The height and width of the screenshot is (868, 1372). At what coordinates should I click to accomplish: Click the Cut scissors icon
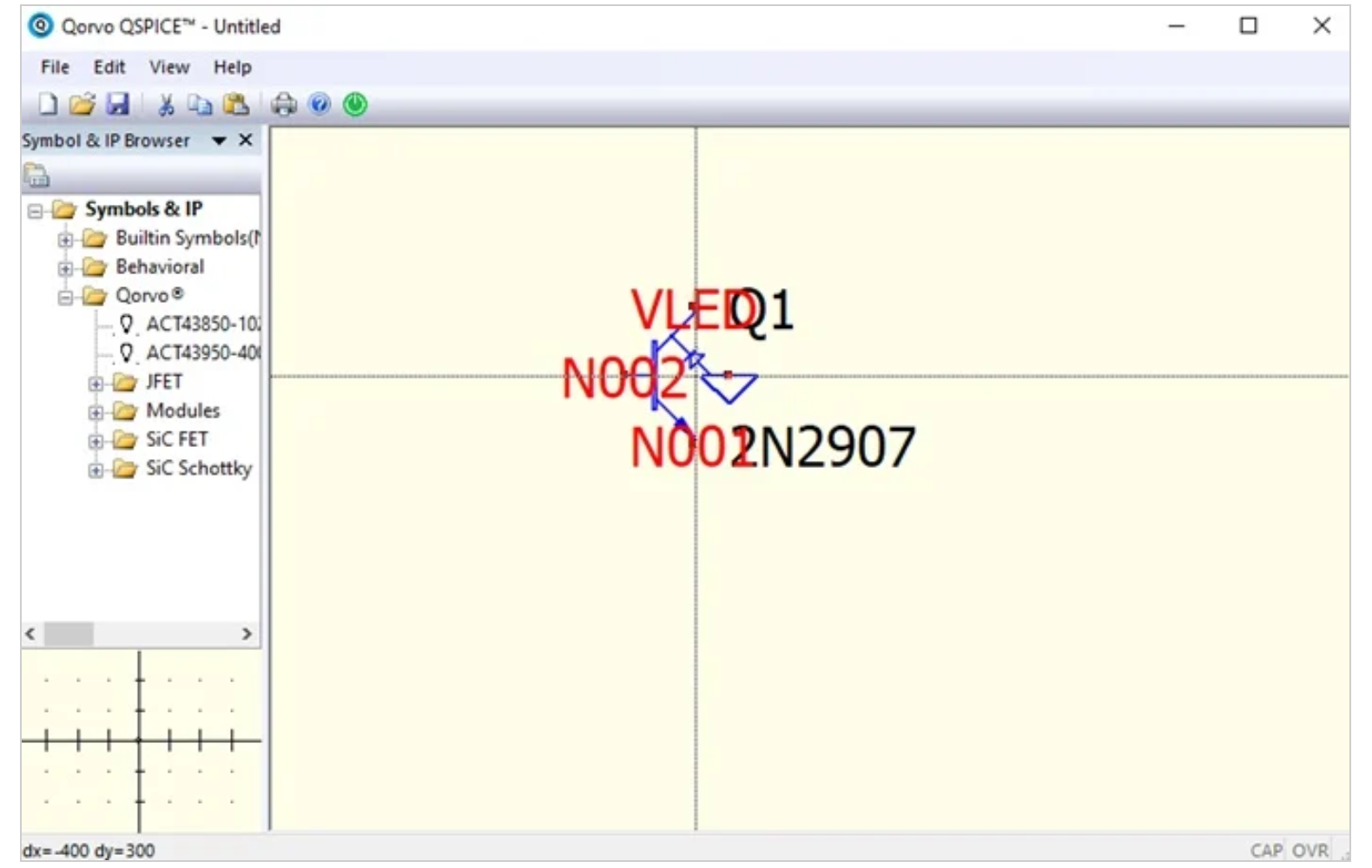[x=166, y=105]
